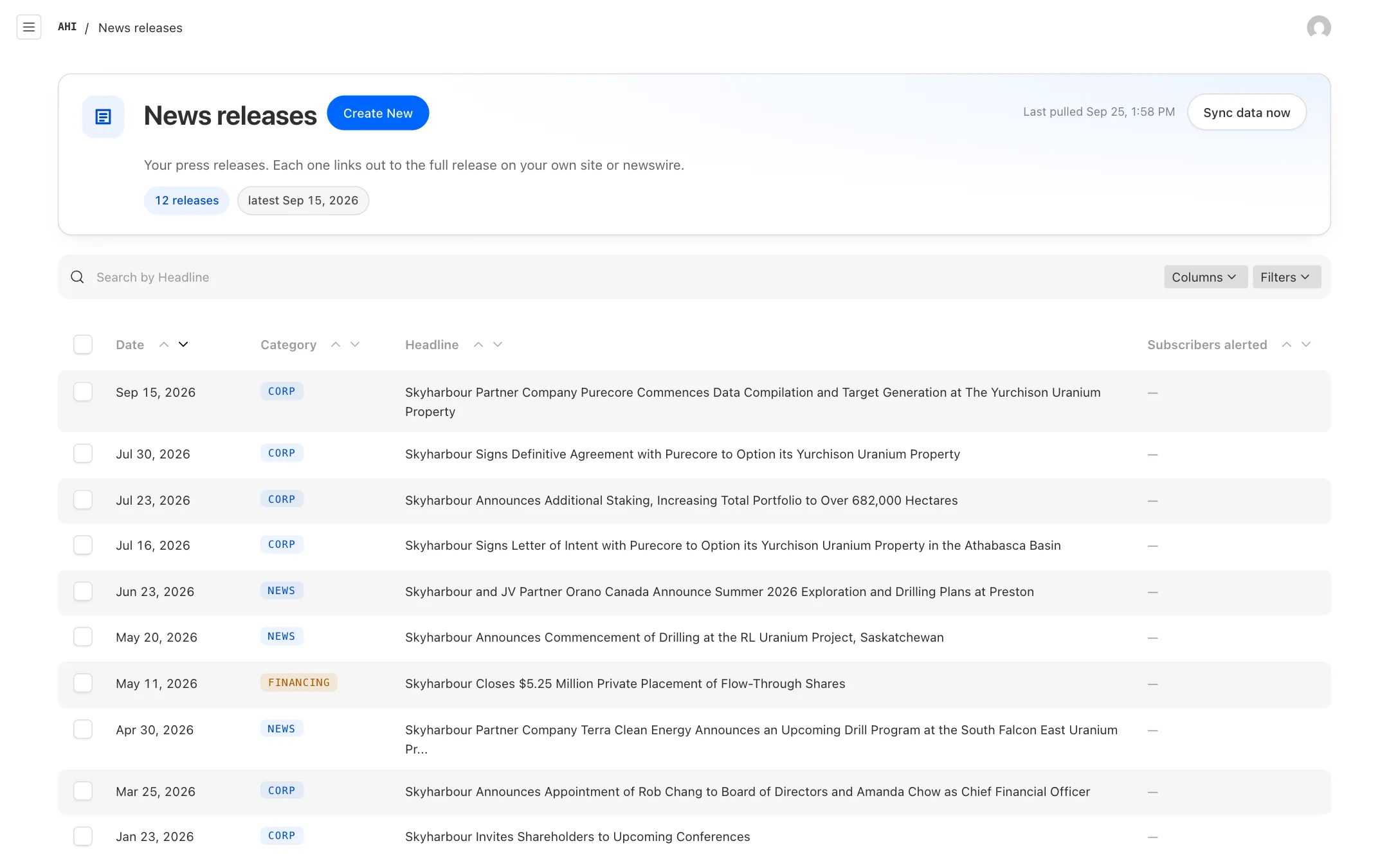The height and width of the screenshot is (868, 1389).
Task: Click NEWS tag on Apr 30 row
Action: pos(282,729)
